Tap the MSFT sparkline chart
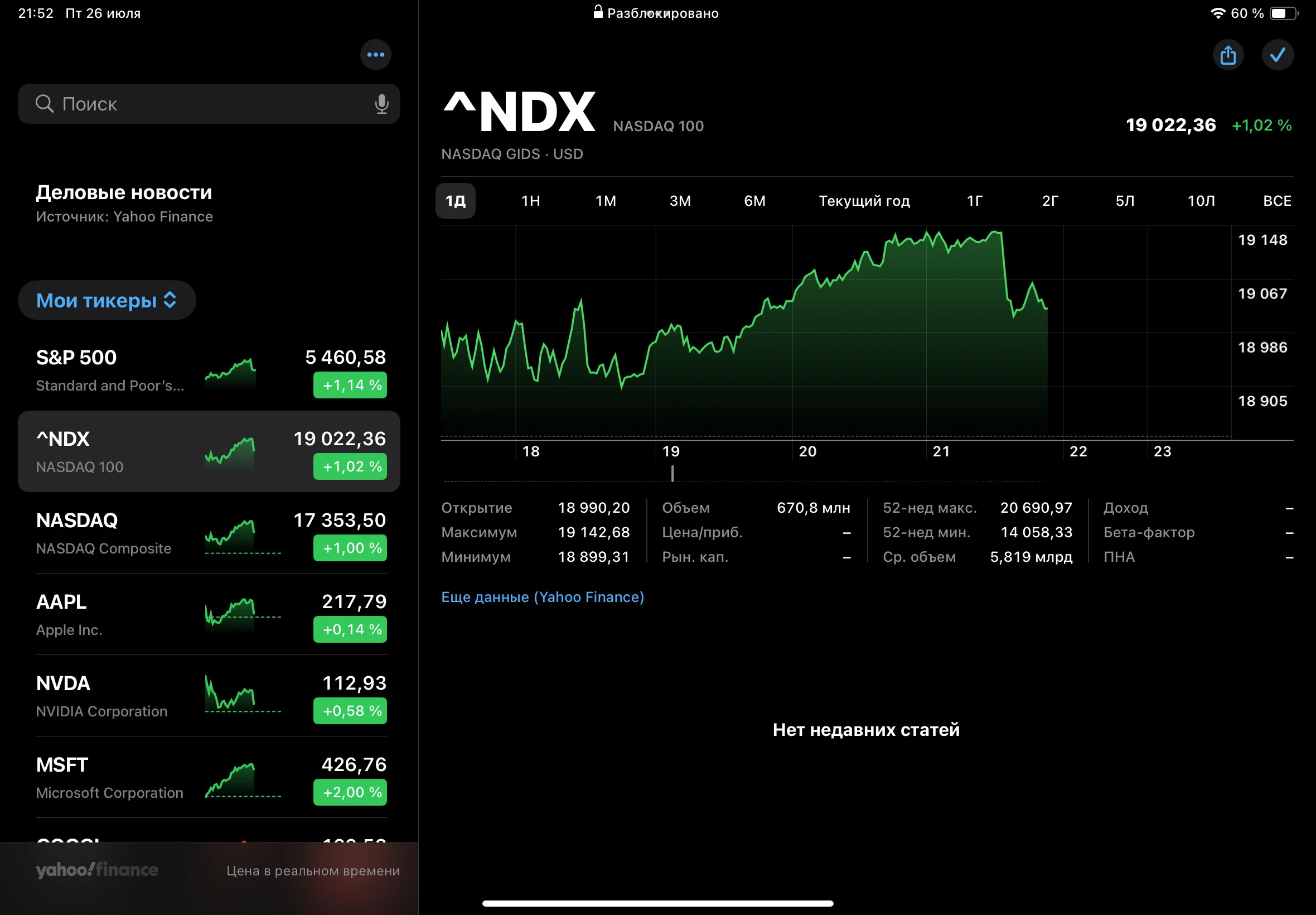Screen dimensions: 1316x915 [x=243, y=779]
